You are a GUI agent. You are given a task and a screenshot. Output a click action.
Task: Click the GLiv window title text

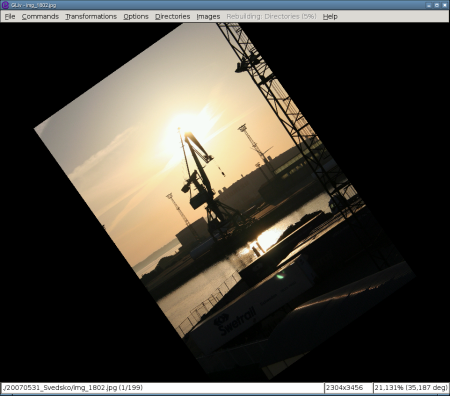pyautogui.click(x=33, y=5)
